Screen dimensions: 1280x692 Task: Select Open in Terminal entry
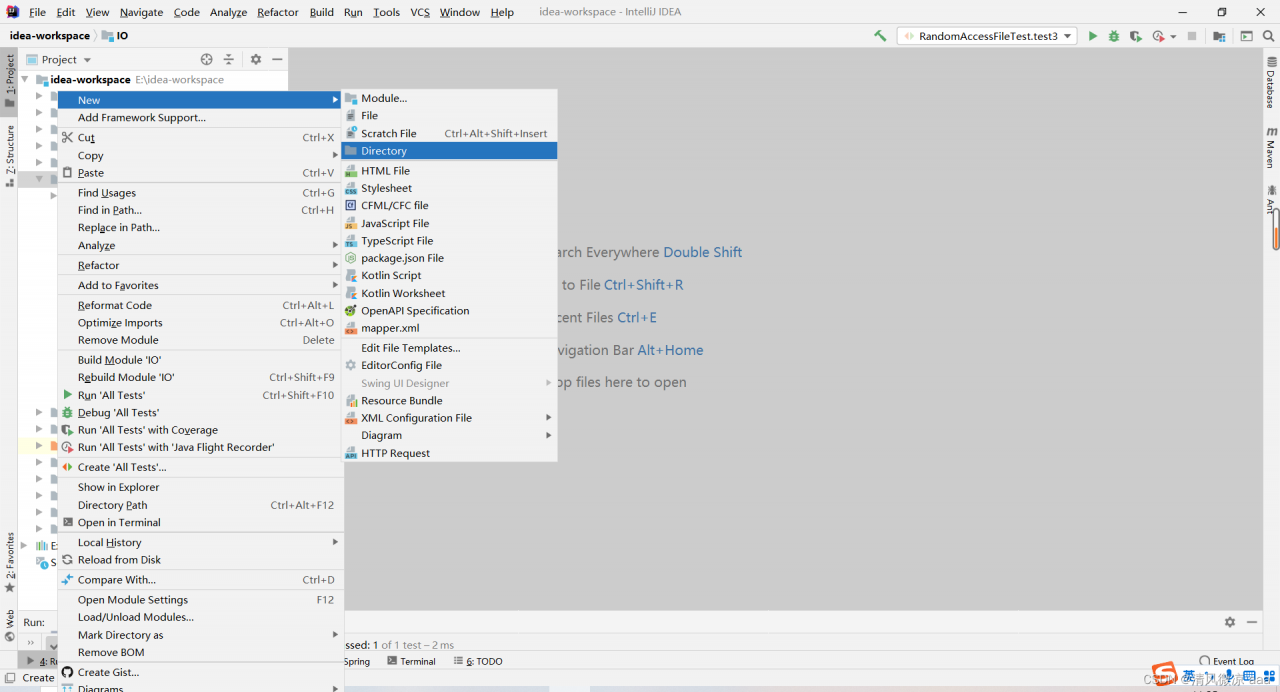coord(200,523)
